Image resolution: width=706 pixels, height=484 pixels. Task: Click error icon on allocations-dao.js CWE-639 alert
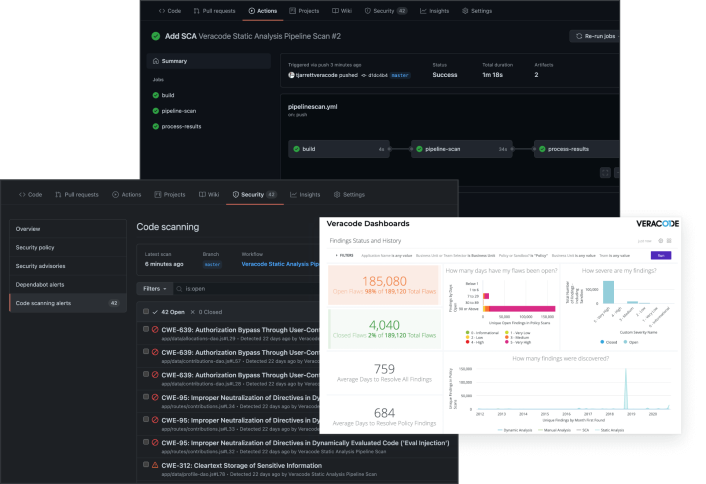tap(155, 330)
